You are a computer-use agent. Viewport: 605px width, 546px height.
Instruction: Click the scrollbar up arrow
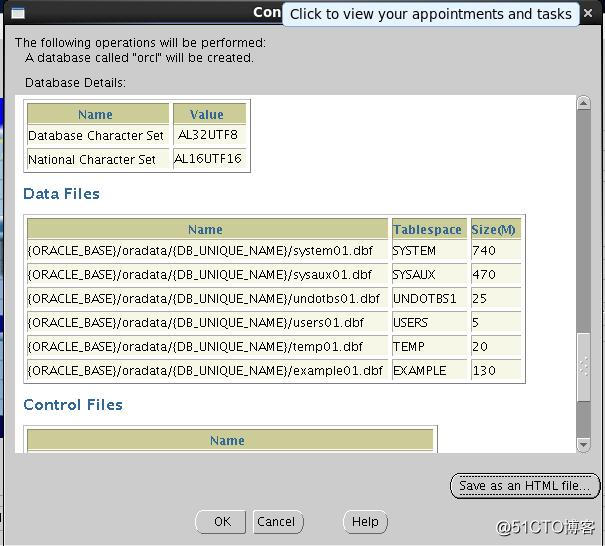click(x=583, y=103)
